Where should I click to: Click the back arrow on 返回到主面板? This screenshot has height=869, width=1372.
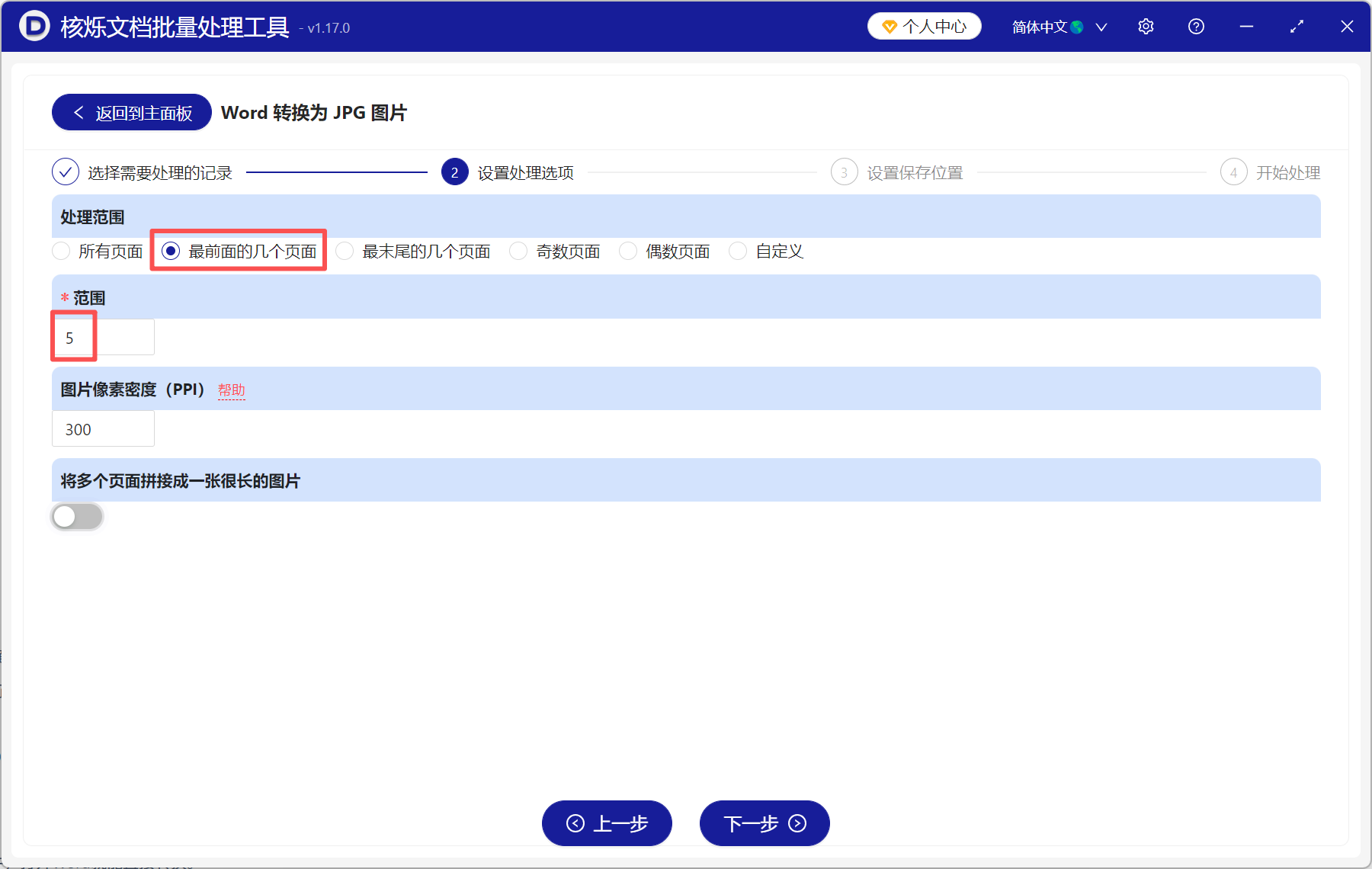79,111
